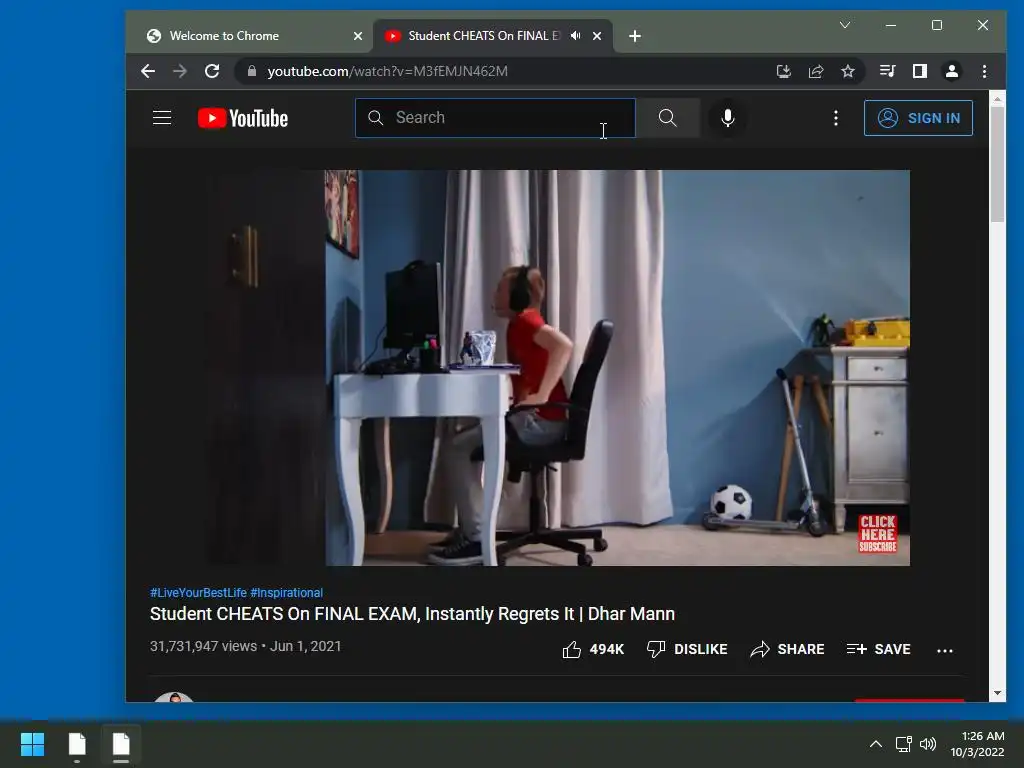View site information via the padlock icon
Image resolution: width=1024 pixels, height=768 pixels.
pos(251,71)
